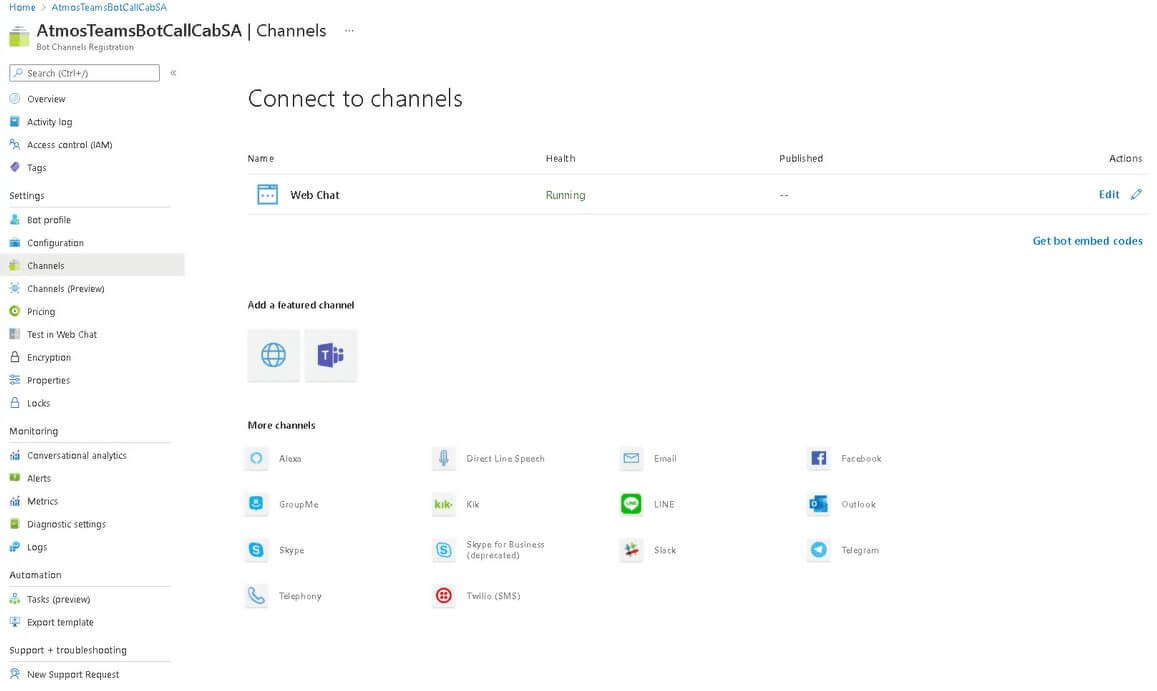1157x691 pixels.
Task: Select the Twilio (SMS) channel icon
Action: pos(443,596)
